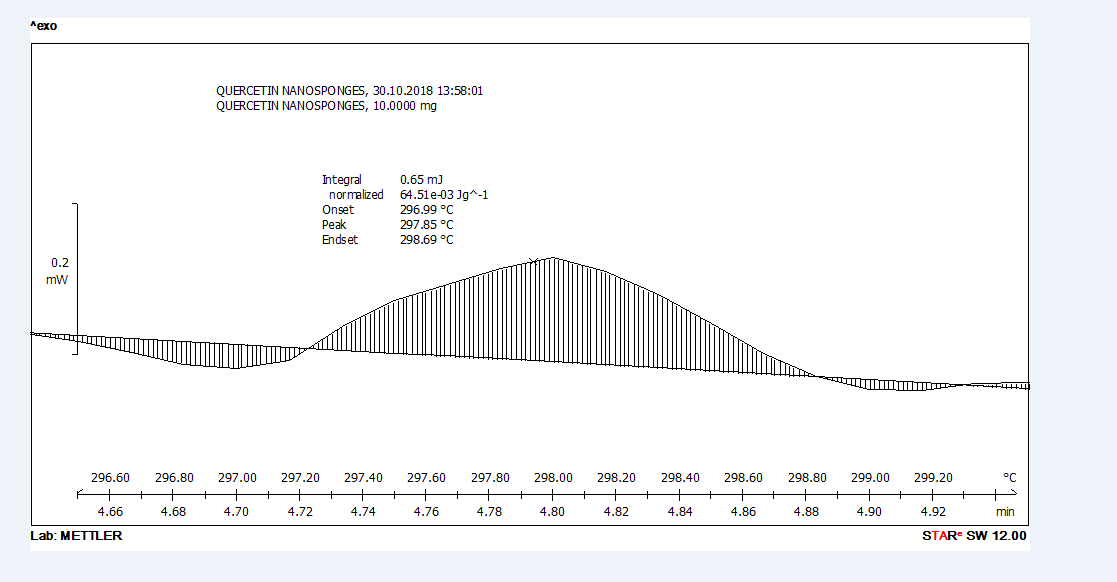Image resolution: width=1117 pixels, height=582 pixels.
Task: Click the Lab: METTLER footer text
Action: click(76, 536)
